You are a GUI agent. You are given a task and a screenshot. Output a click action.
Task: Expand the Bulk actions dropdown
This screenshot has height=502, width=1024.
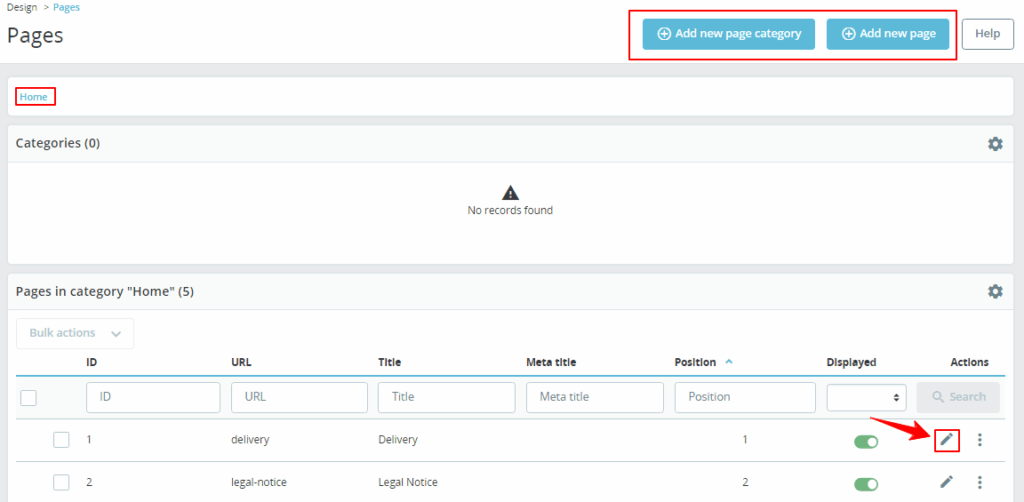(75, 333)
